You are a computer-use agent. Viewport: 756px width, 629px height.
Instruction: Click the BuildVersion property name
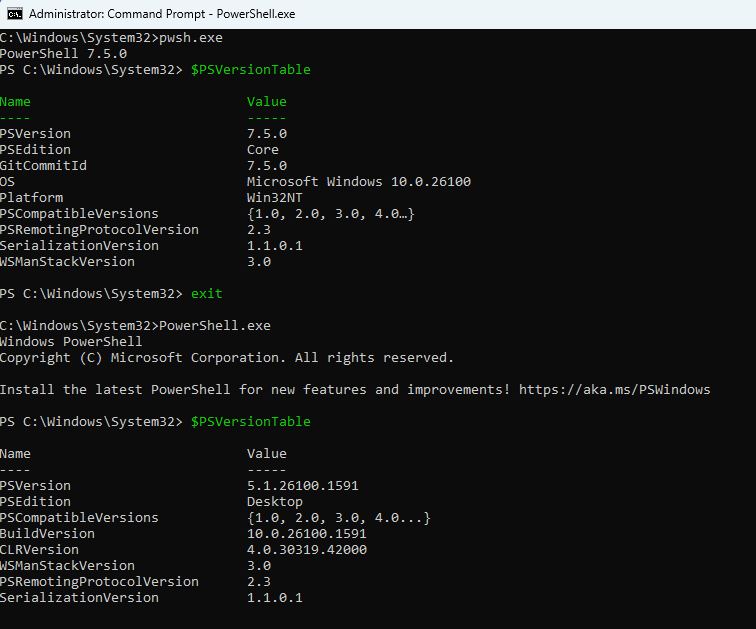pyautogui.click(x=47, y=534)
